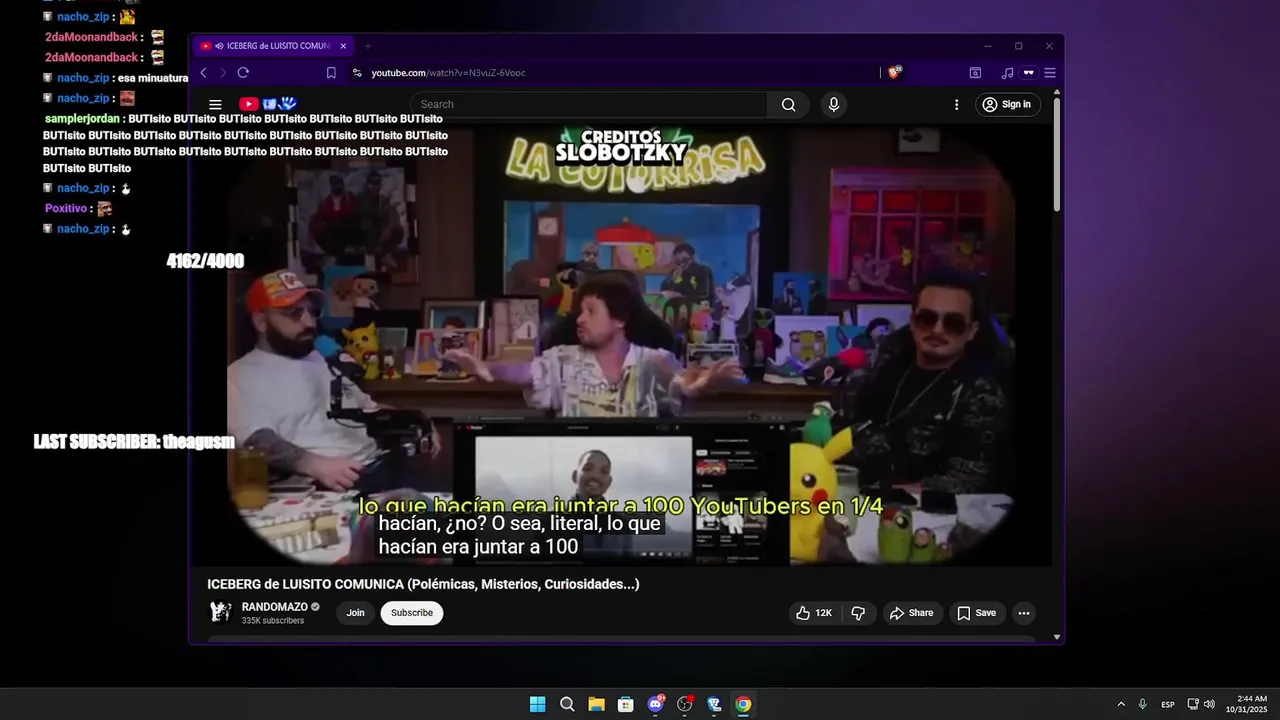Open the browser hamburger menu
1280x720 pixels.
pos(1050,73)
